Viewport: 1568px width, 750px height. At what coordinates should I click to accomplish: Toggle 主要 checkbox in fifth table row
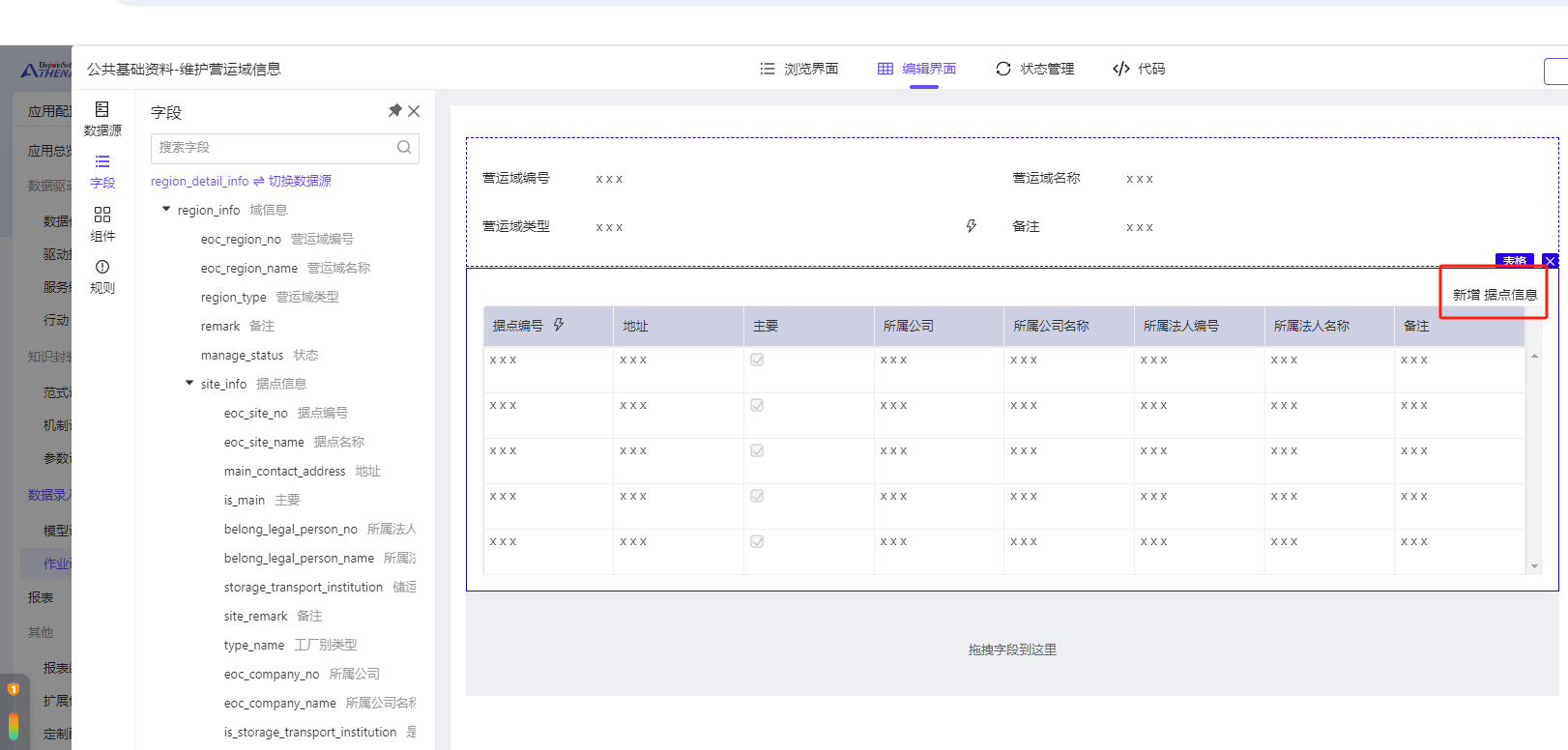click(757, 541)
